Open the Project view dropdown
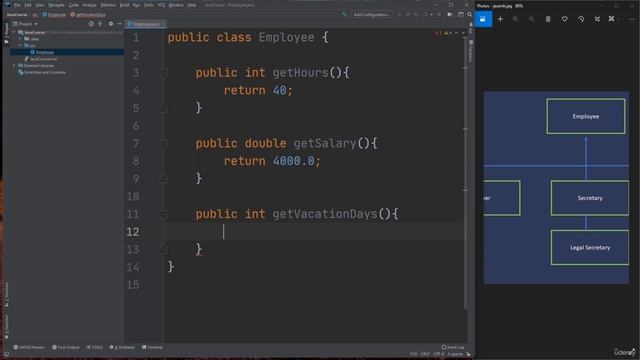 (25, 24)
